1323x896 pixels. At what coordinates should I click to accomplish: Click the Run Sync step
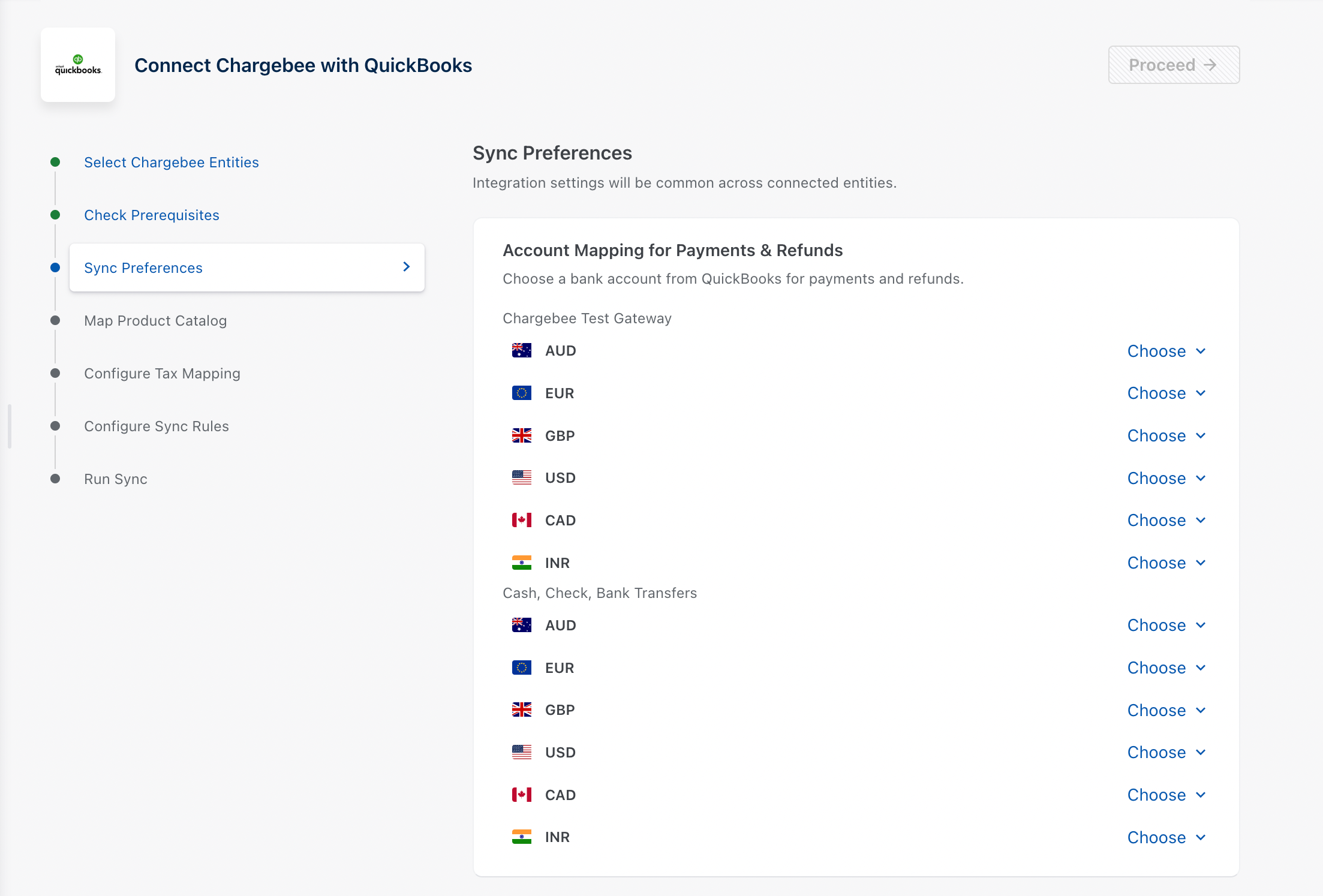(x=115, y=479)
